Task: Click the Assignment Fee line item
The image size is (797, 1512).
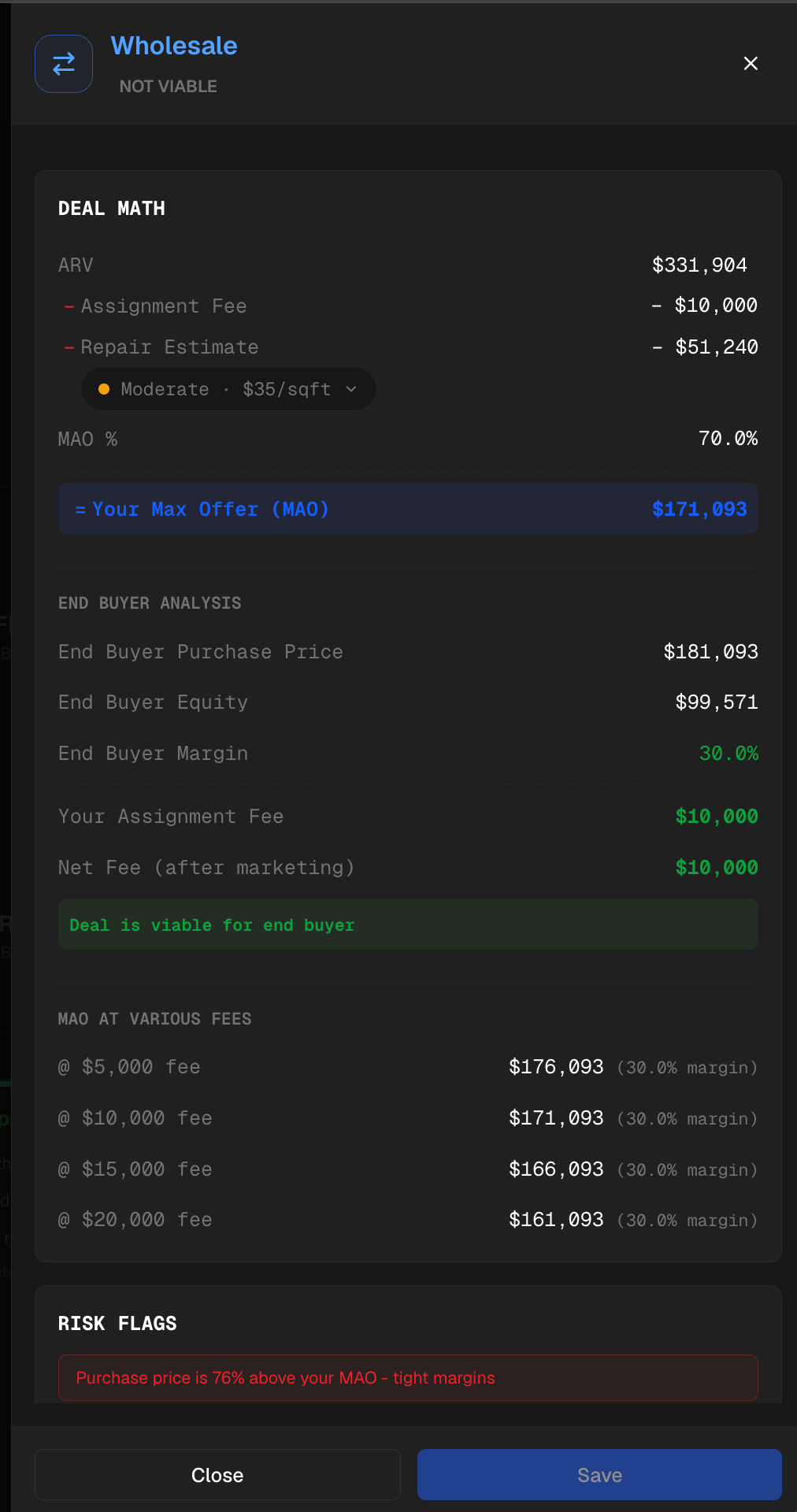Action: point(162,306)
